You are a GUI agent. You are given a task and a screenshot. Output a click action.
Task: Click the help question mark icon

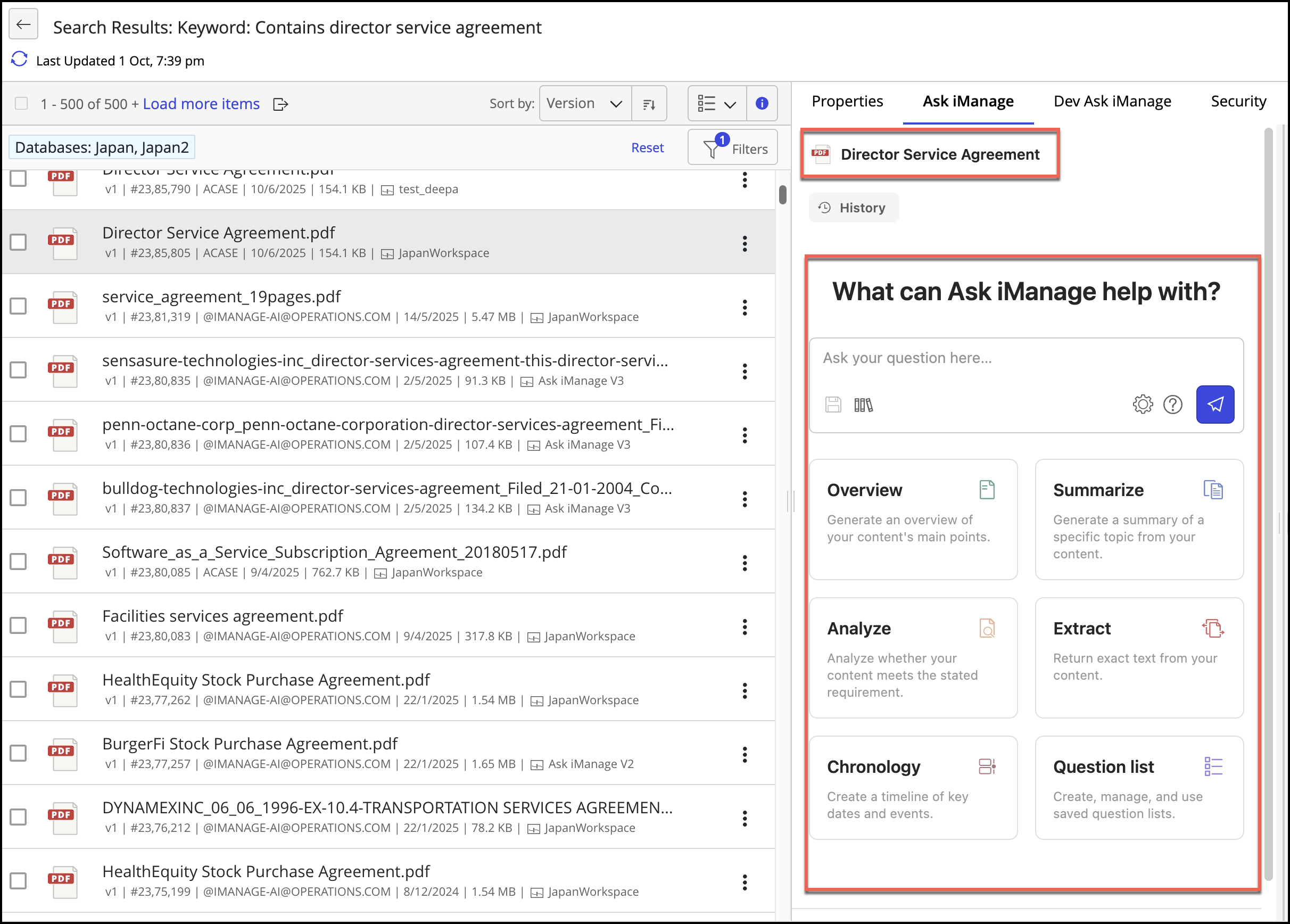point(1172,405)
